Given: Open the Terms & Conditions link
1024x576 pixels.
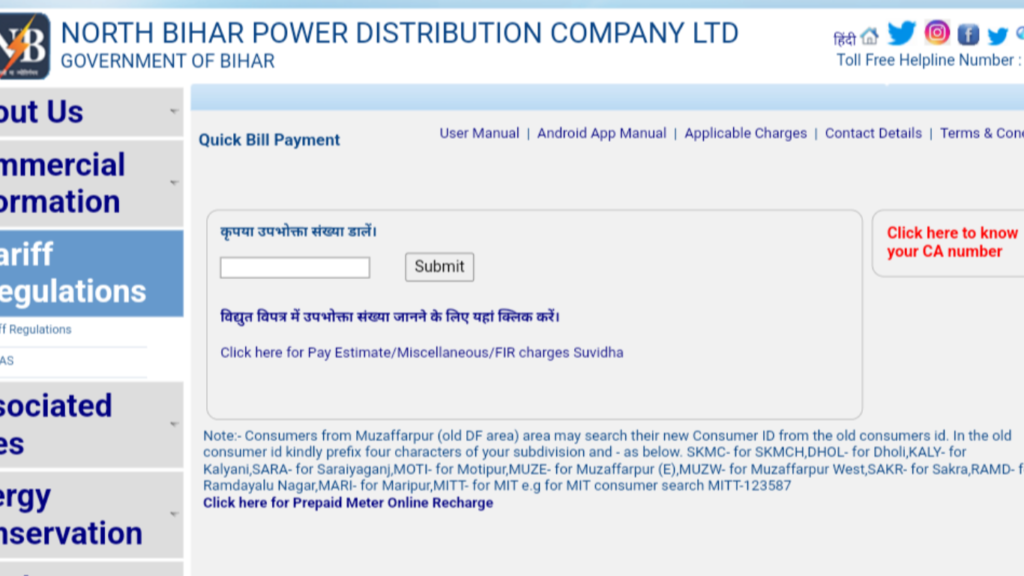Looking at the screenshot, I should point(982,133).
